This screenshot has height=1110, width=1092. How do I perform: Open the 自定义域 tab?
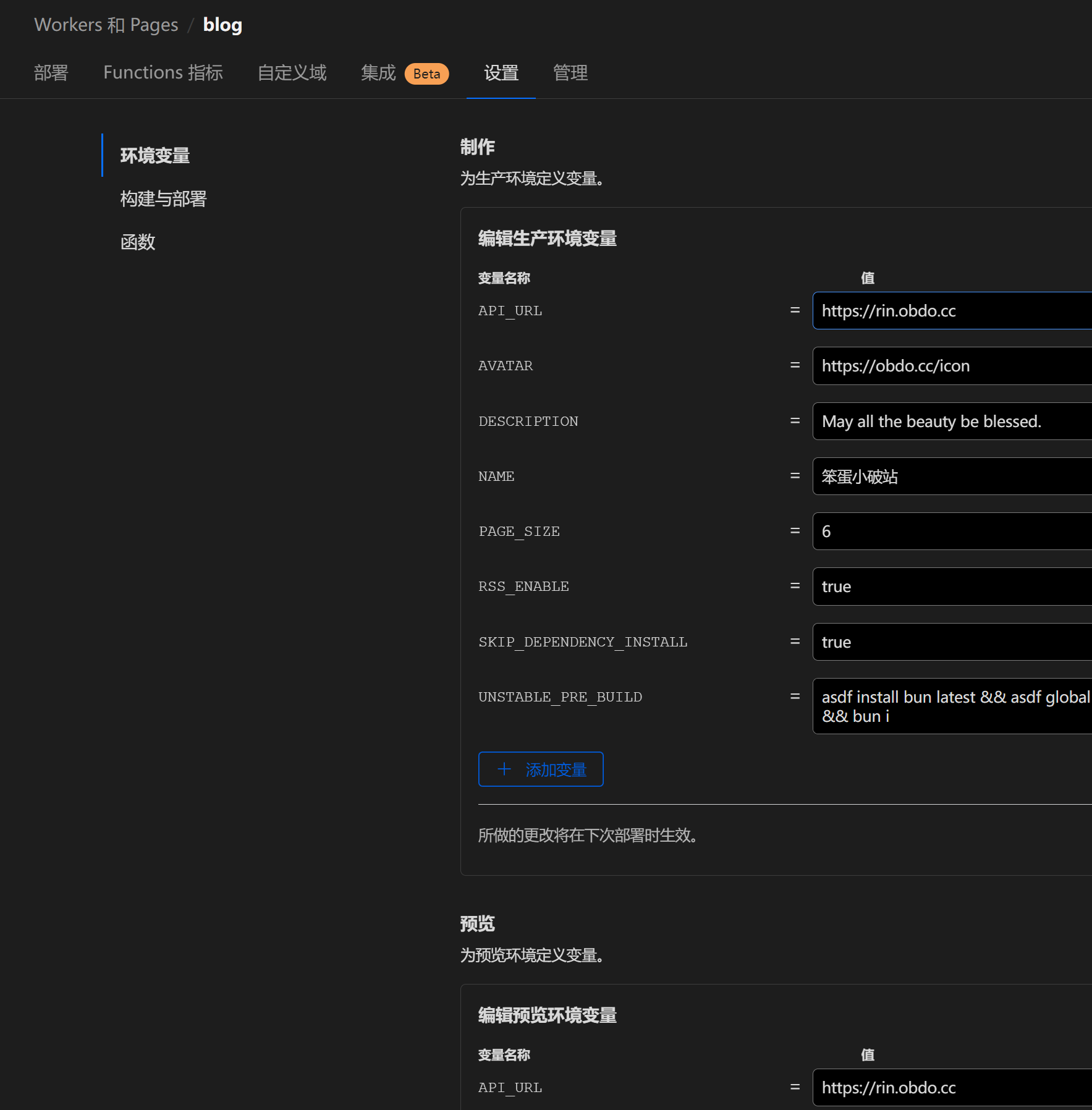click(x=292, y=73)
